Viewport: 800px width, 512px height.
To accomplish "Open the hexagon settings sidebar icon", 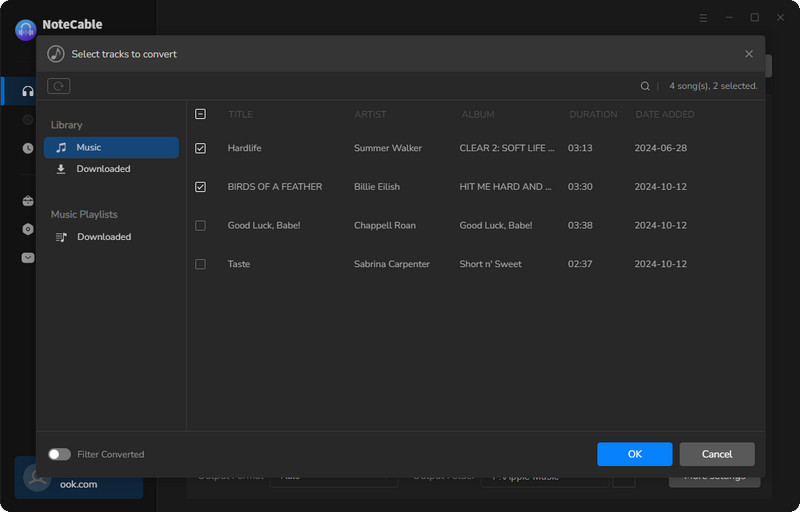I will [28, 229].
